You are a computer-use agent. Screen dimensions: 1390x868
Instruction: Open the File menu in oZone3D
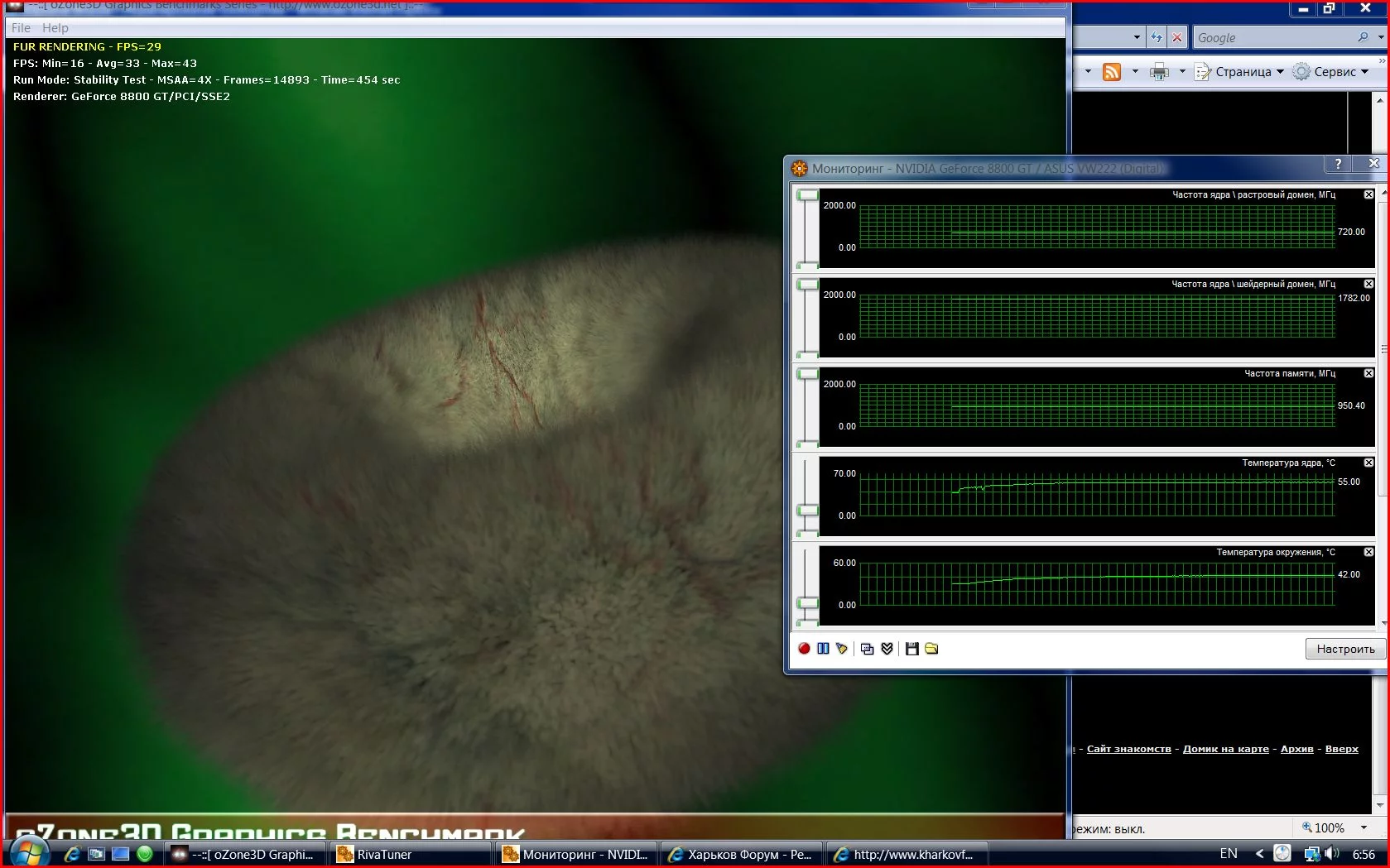pos(21,27)
